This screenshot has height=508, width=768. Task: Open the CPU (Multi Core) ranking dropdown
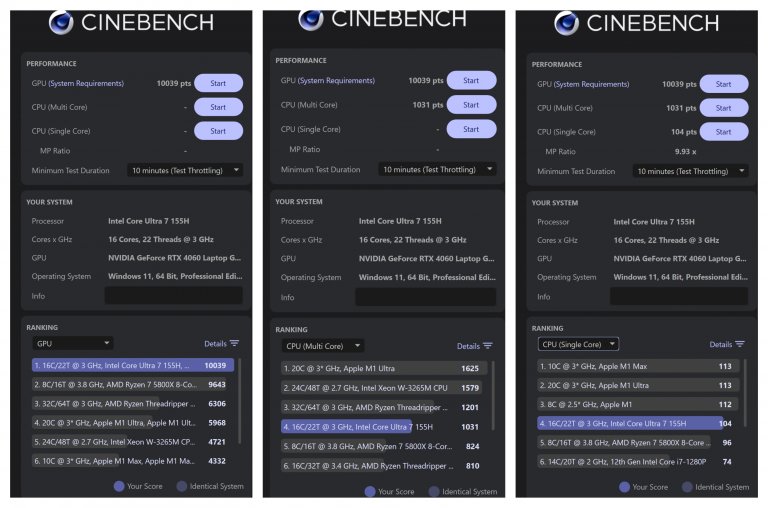click(323, 346)
